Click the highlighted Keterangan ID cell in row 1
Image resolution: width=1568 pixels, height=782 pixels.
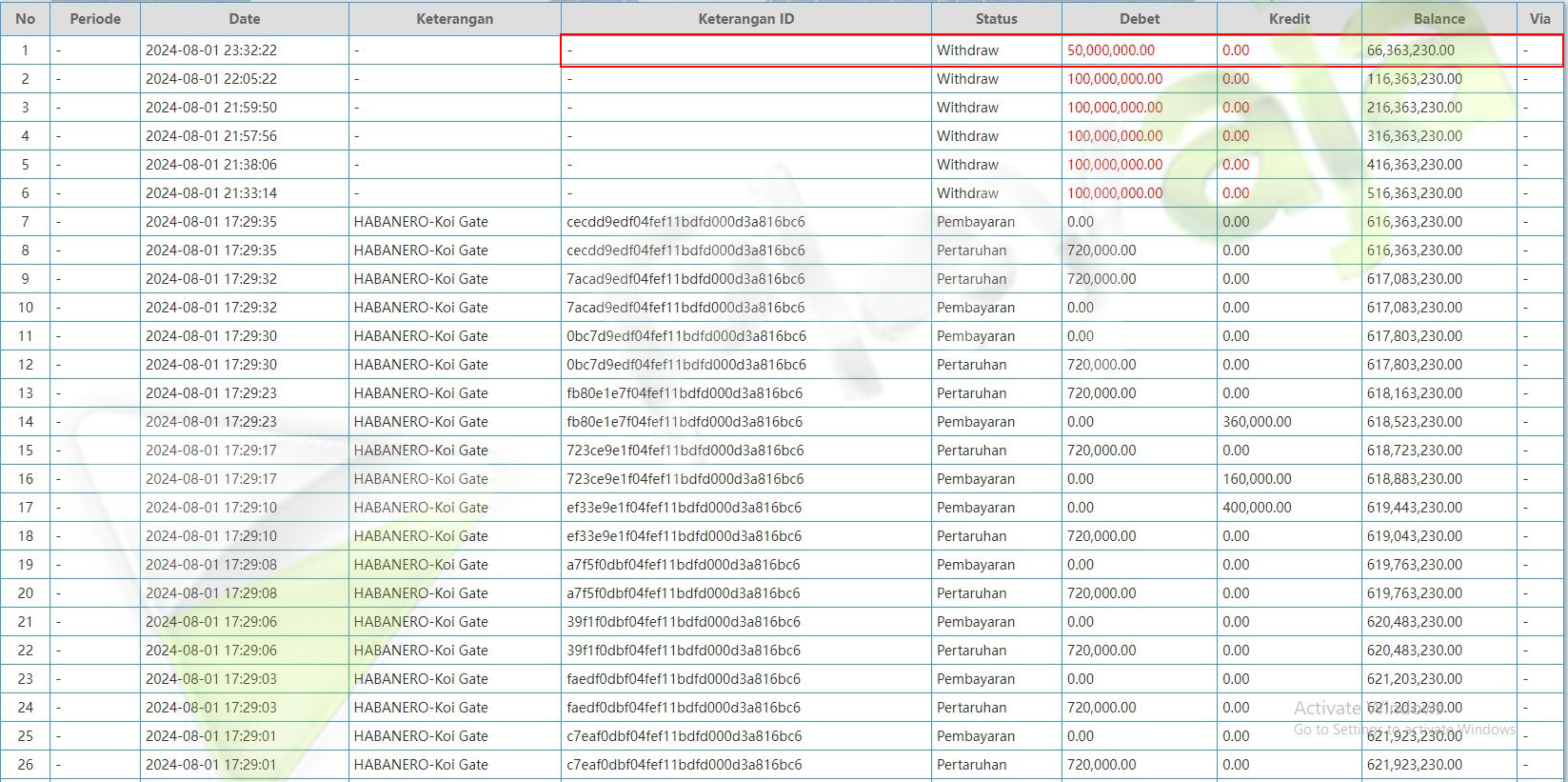(x=745, y=50)
